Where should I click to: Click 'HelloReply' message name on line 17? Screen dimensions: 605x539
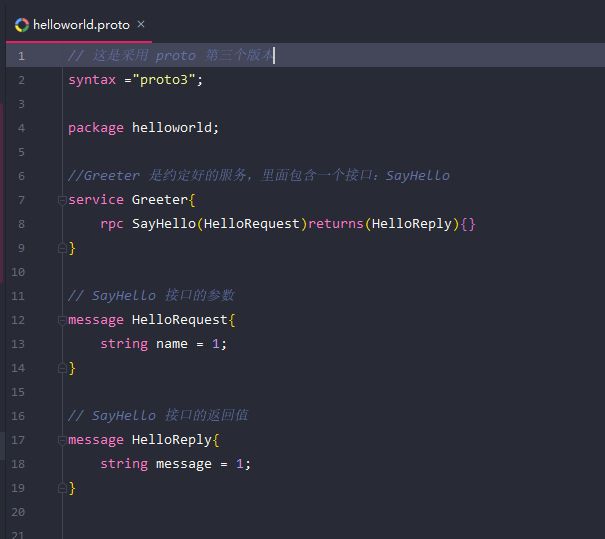click(x=172, y=440)
